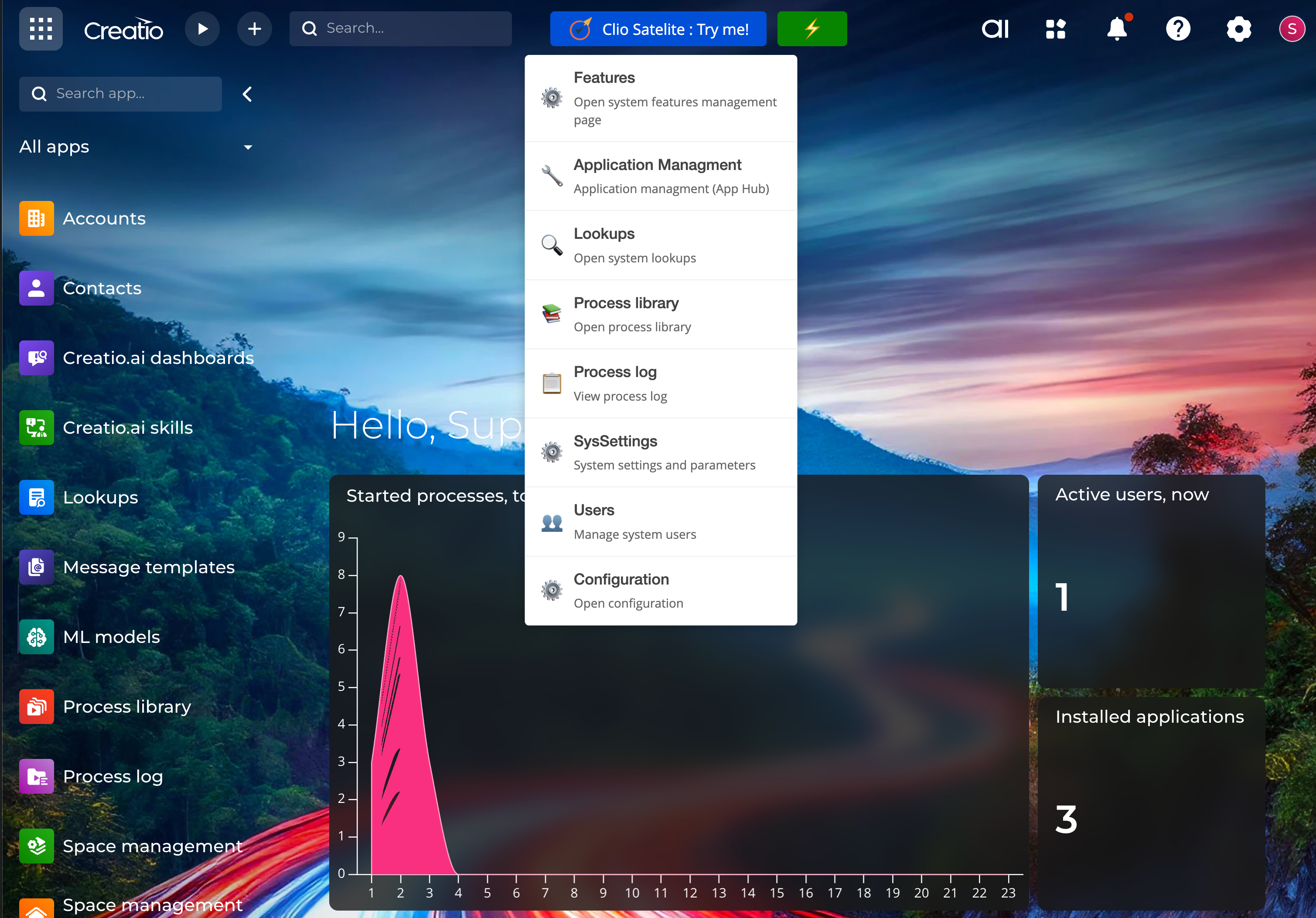Image resolution: width=1316 pixels, height=918 pixels.
Task: Open the sidebar Process log icon
Action: 37,776
